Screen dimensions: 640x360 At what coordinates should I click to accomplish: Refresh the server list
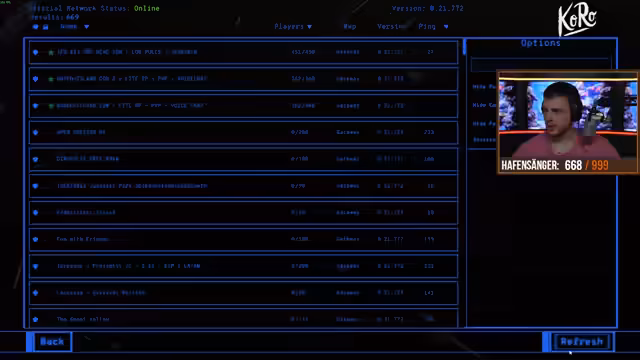coord(582,342)
